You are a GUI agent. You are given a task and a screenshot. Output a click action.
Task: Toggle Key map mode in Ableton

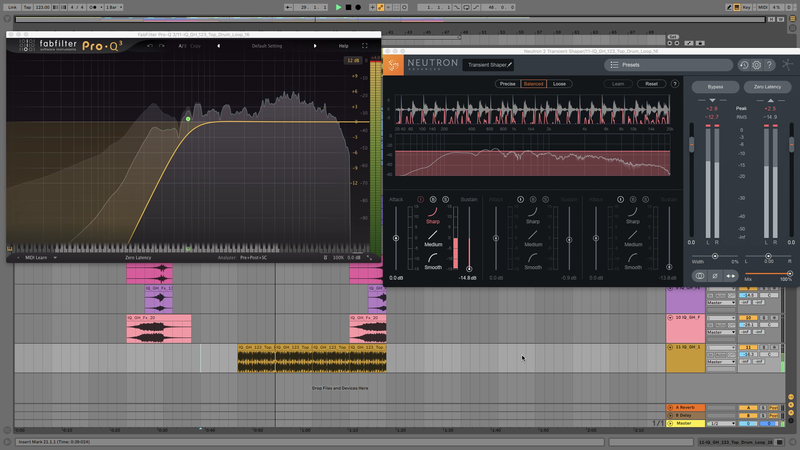pos(748,7)
